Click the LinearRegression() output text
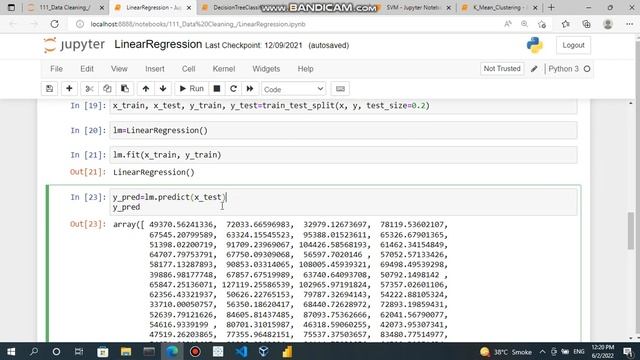The width and height of the screenshot is (640, 360). click(153, 172)
